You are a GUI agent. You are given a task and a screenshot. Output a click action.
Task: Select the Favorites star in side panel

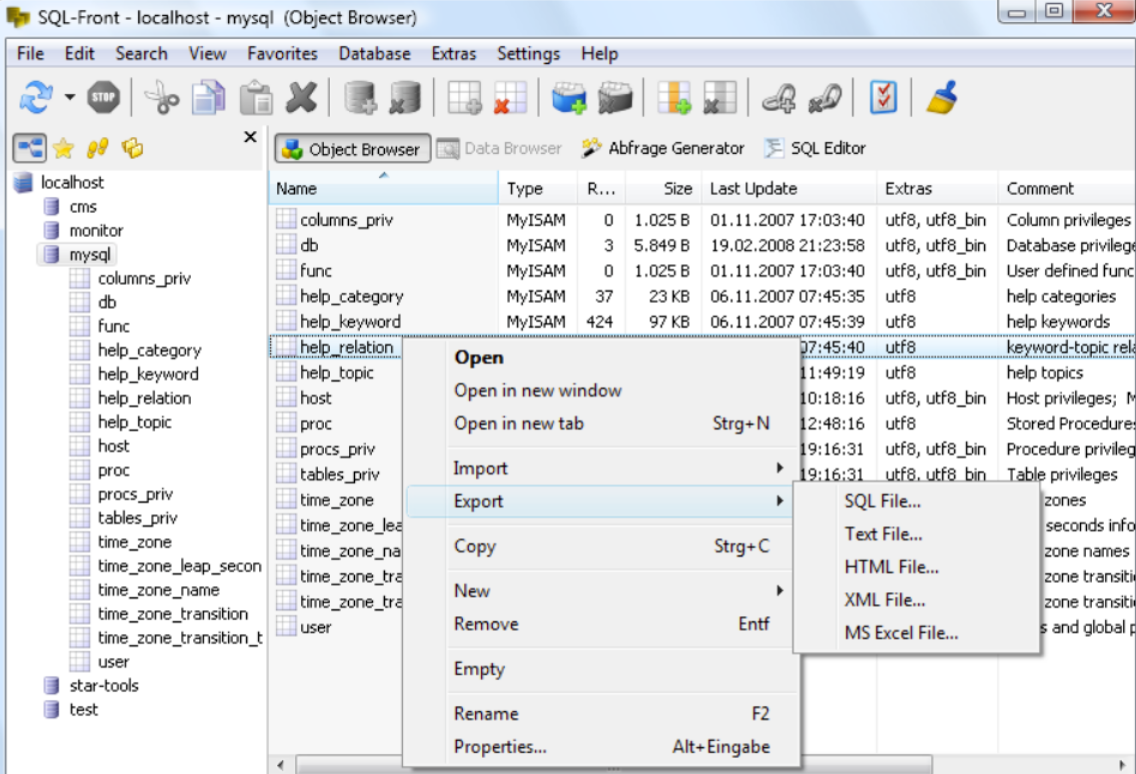(64, 149)
